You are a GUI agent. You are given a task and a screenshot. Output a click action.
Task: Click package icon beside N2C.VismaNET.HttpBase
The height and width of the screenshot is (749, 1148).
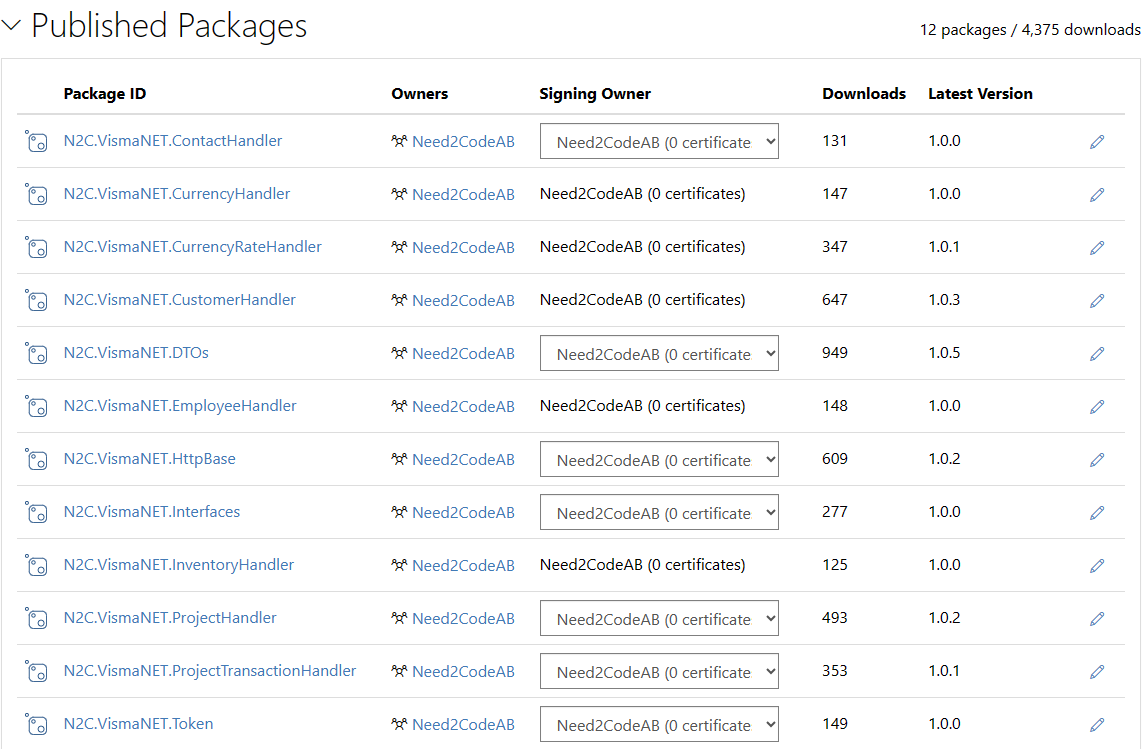pyautogui.click(x=36, y=459)
